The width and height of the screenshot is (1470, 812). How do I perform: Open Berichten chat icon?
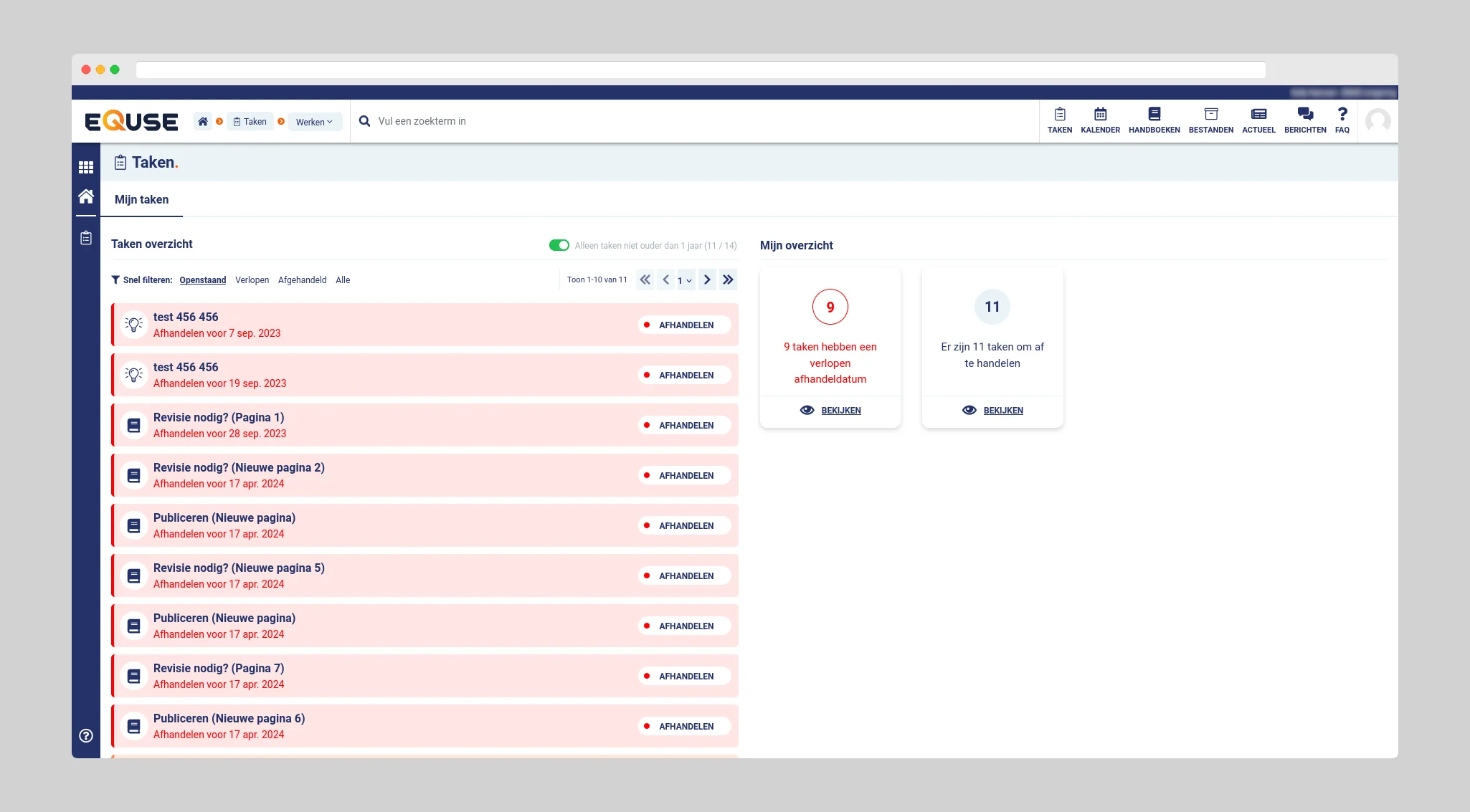click(x=1305, y=115)
